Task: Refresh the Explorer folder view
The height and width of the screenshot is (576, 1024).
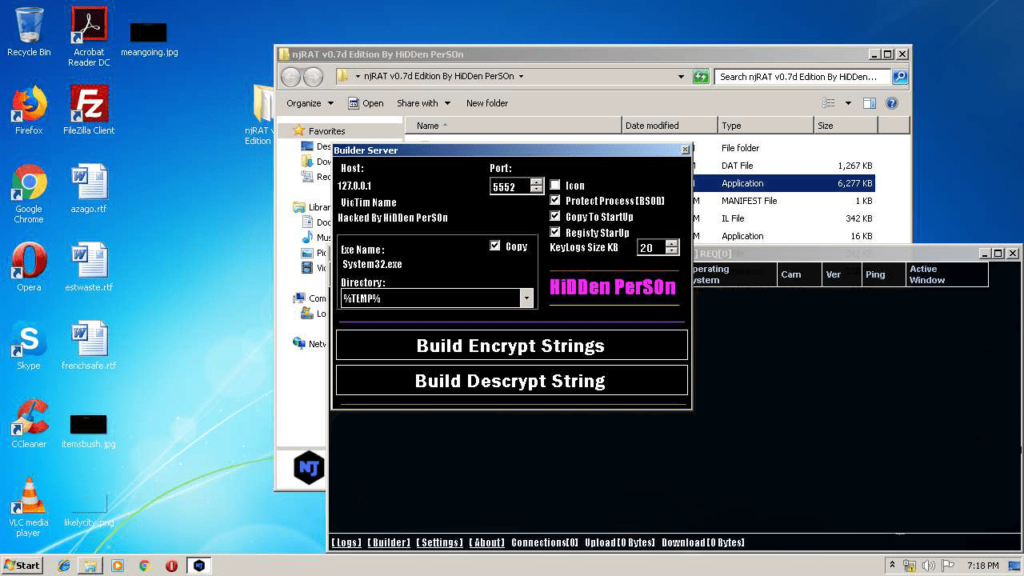Action: [701, 76]
